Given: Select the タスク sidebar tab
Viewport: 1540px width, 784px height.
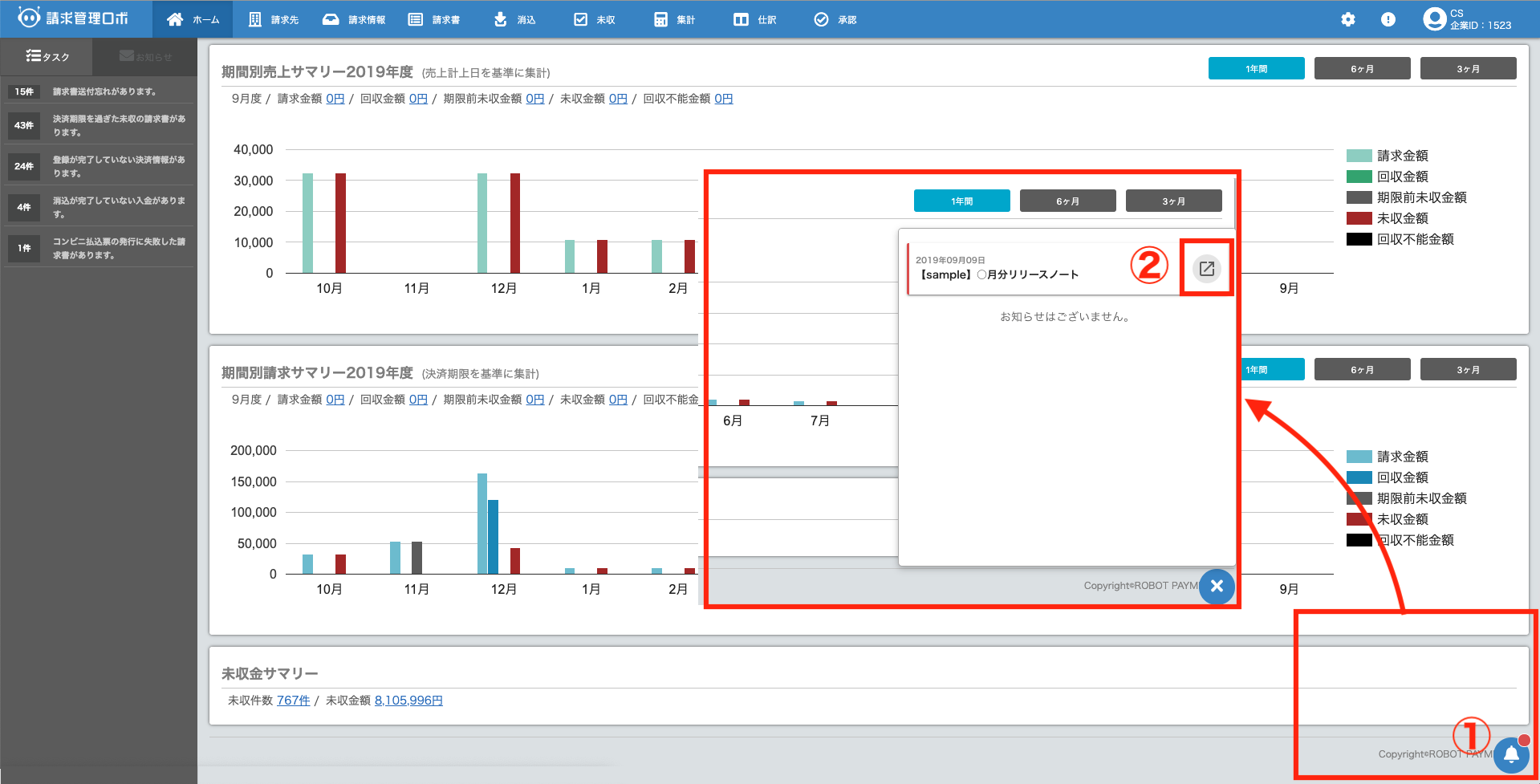Looking at the screenshot, I should 47,57.
